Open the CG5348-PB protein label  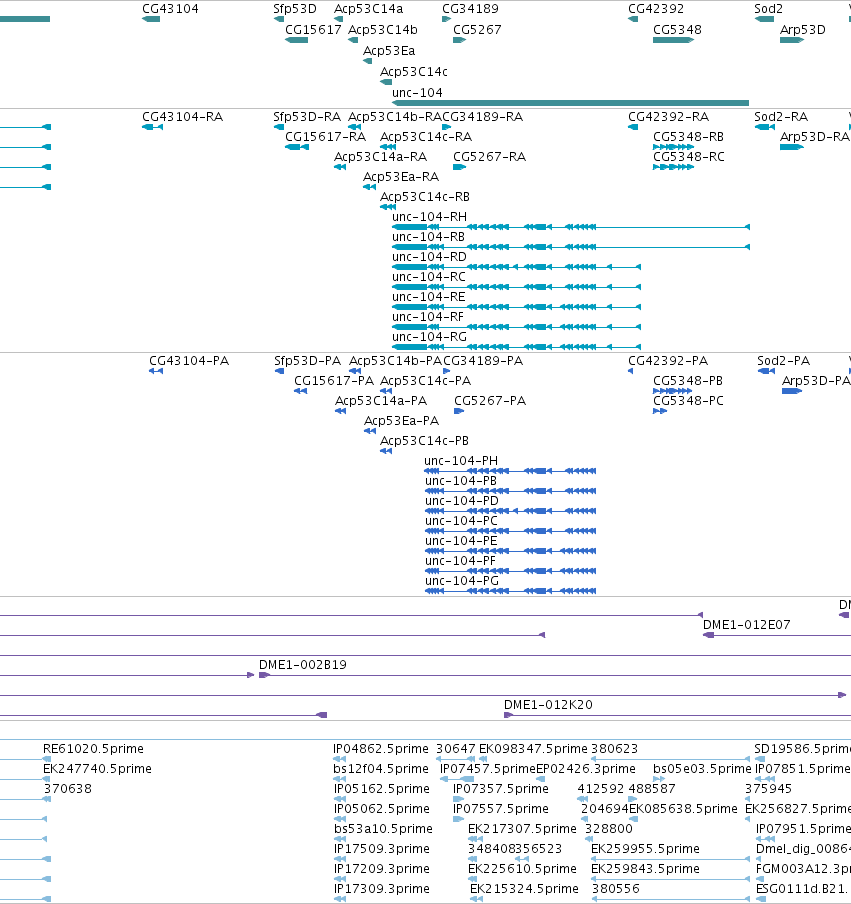pos(688,381)
